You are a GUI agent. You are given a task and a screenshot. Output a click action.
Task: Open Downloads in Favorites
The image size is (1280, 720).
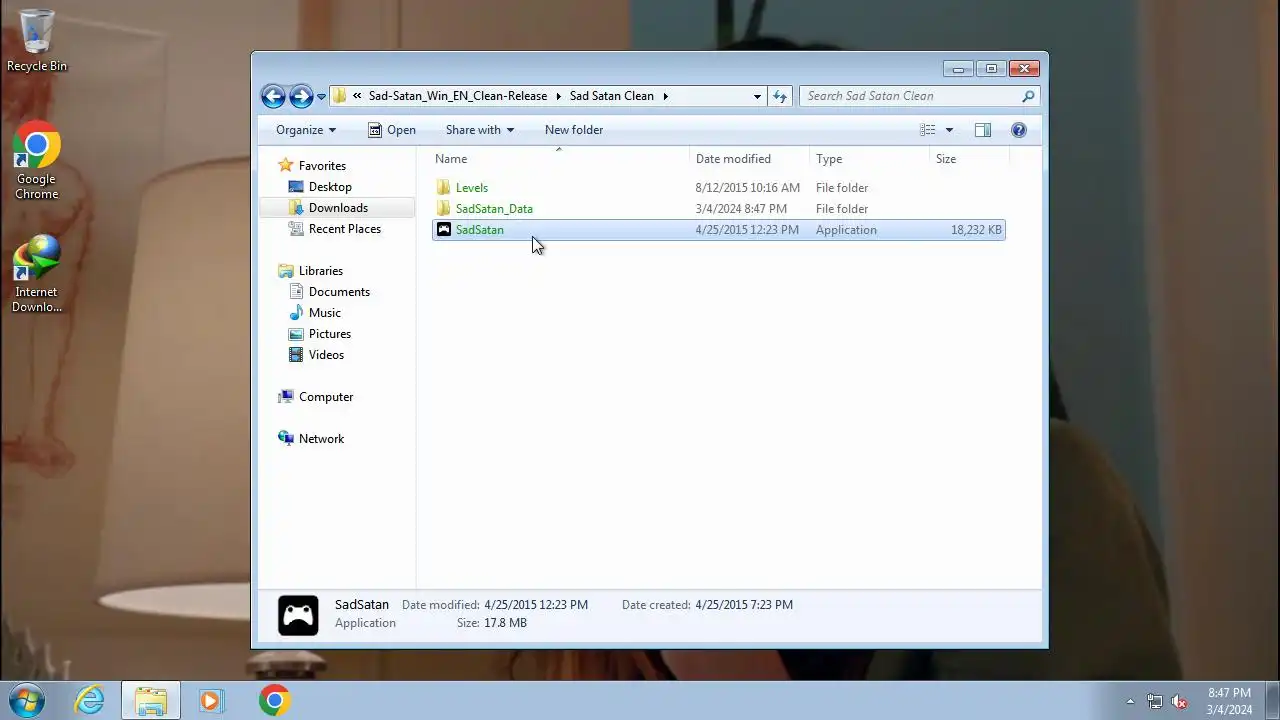pyautogui.click(x=338, y=208)
